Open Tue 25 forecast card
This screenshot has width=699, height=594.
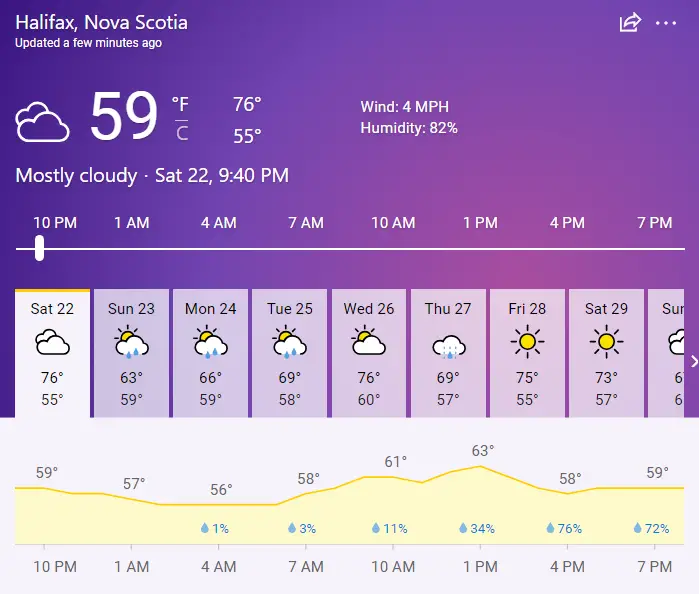[x=290, y=353]
